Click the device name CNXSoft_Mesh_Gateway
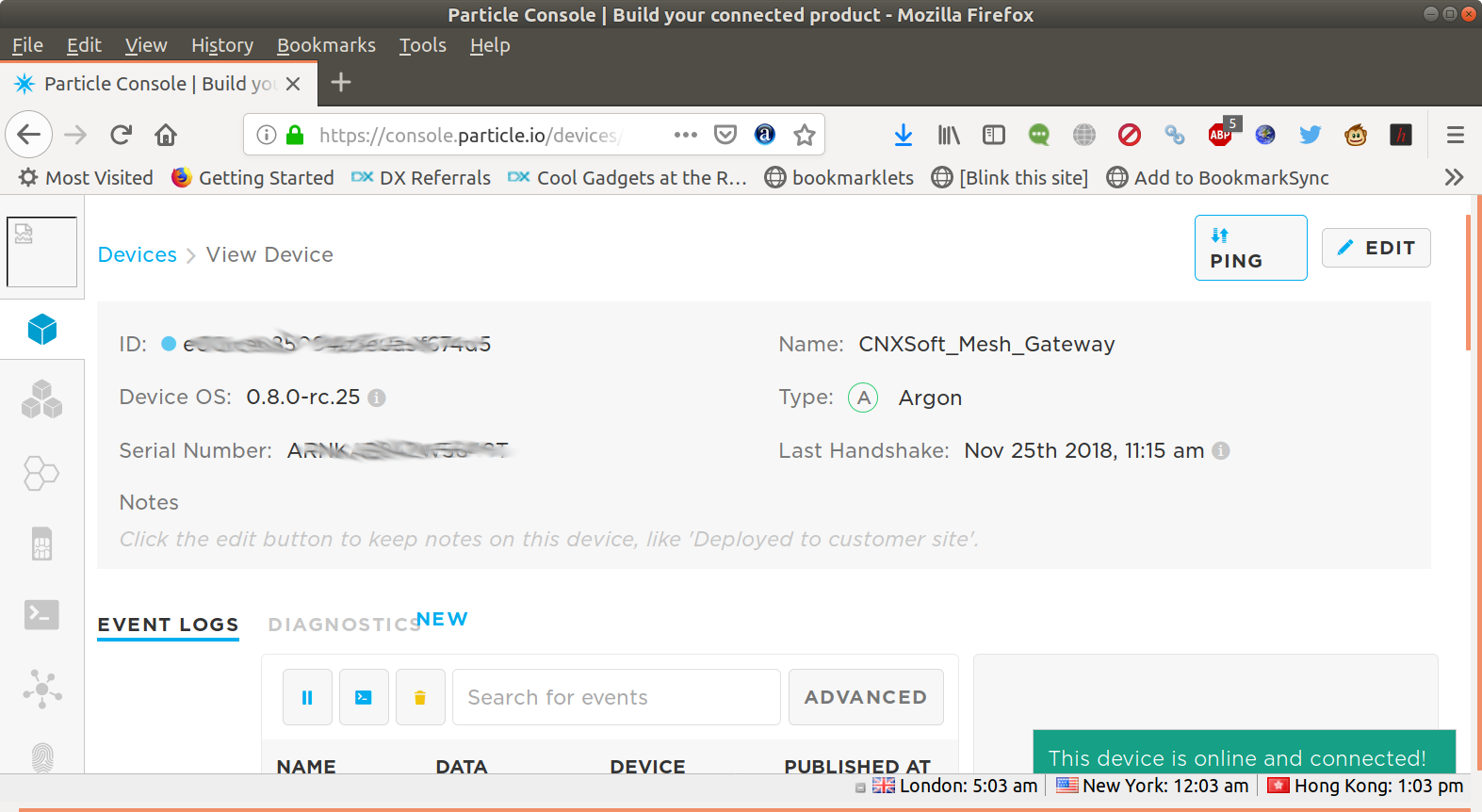The image size is (1482, 812). [986, 344]
